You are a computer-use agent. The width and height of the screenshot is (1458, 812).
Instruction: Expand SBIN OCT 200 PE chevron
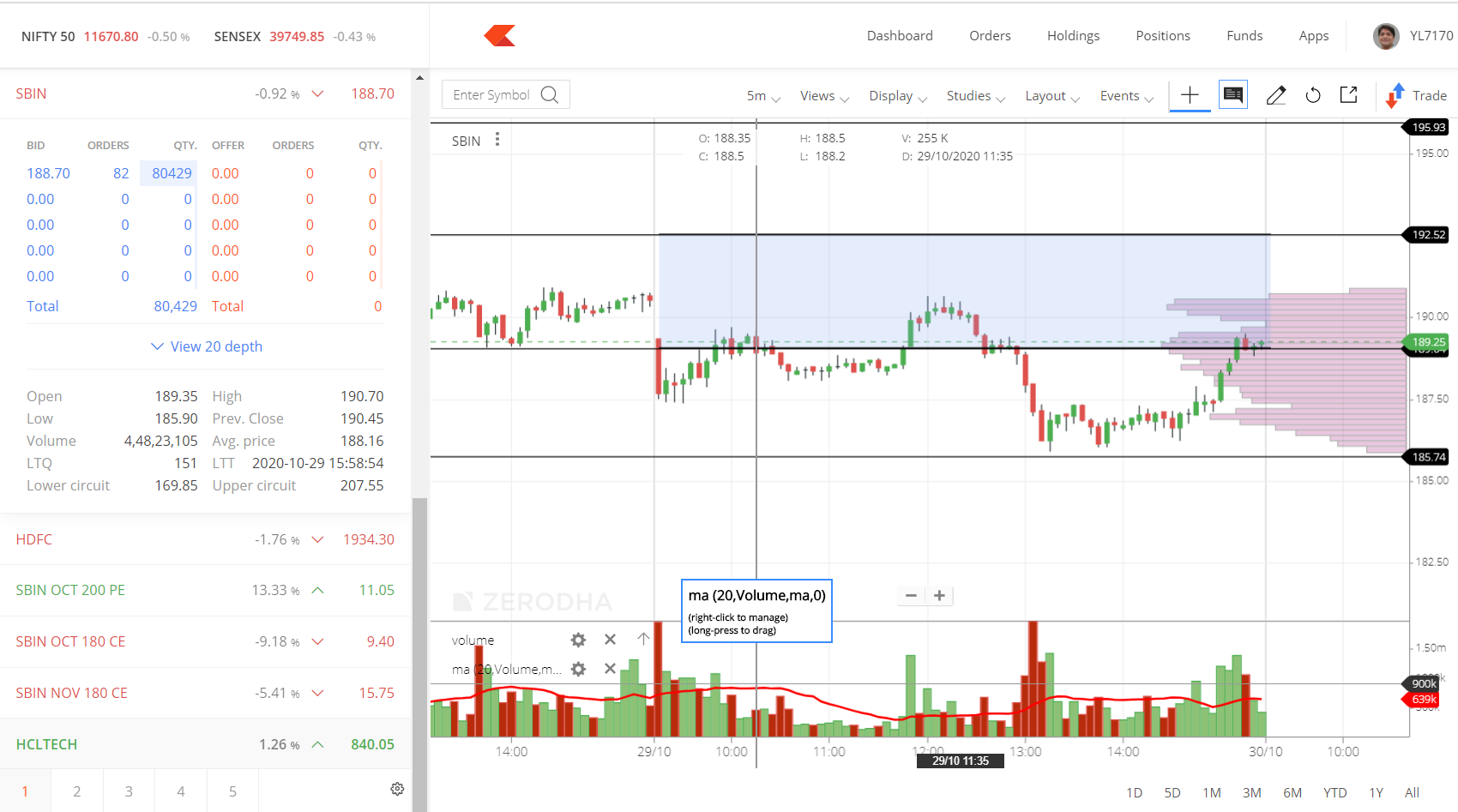[317, 590]
